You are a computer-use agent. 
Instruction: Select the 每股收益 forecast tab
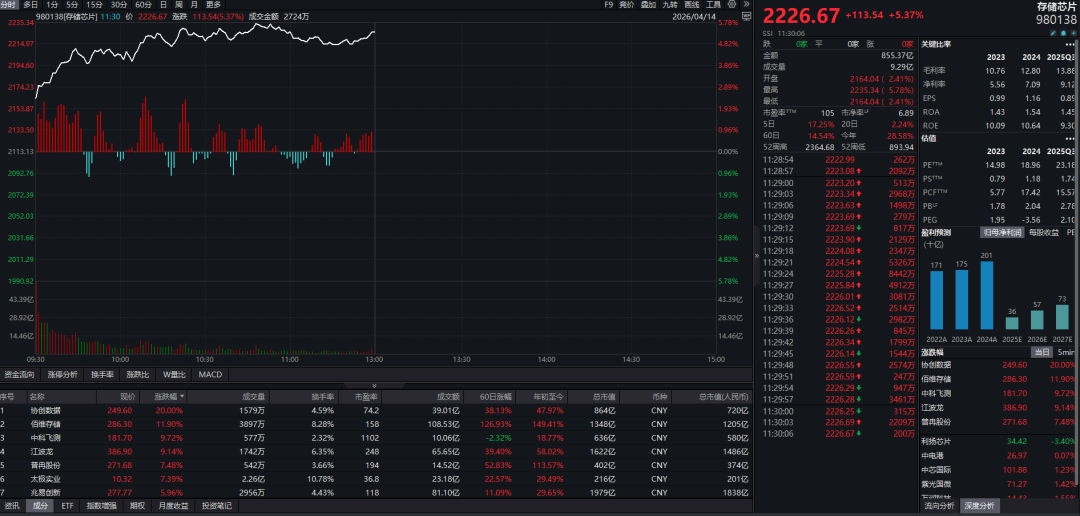pos(1043,232)
